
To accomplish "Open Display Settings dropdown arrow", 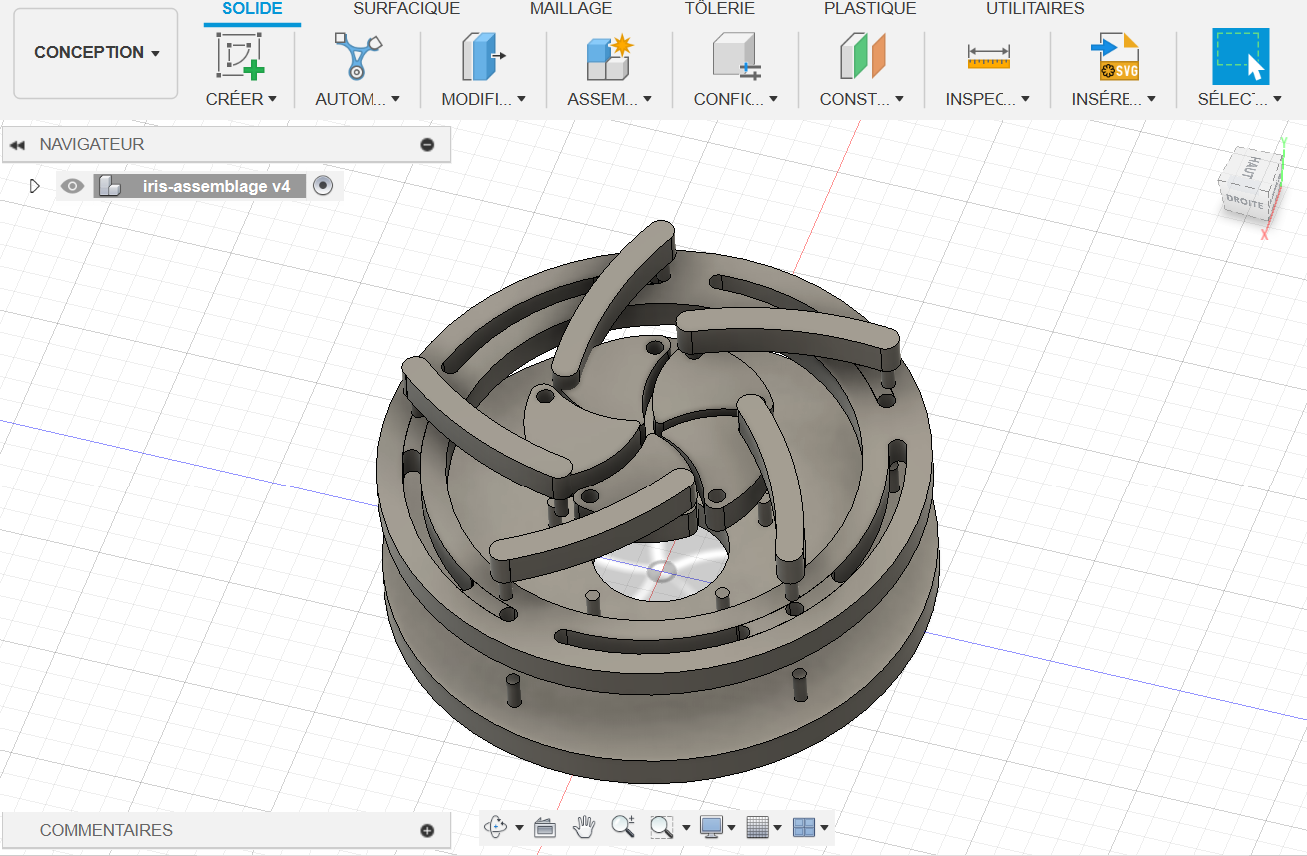I will pos(732,827).
